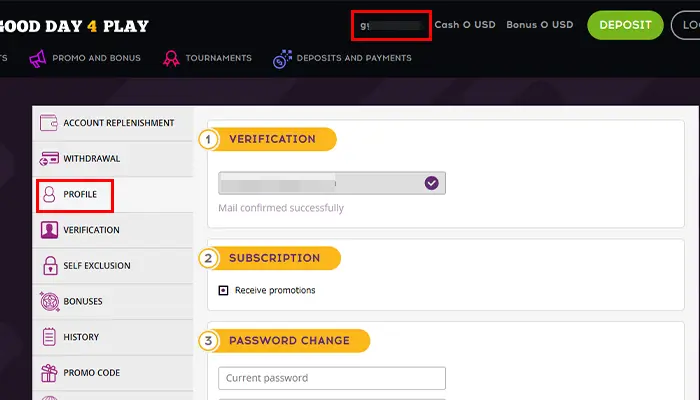Click the purple checkmark in verified email field
Viewport: 700px width, 400px height.
pos(431,183)
